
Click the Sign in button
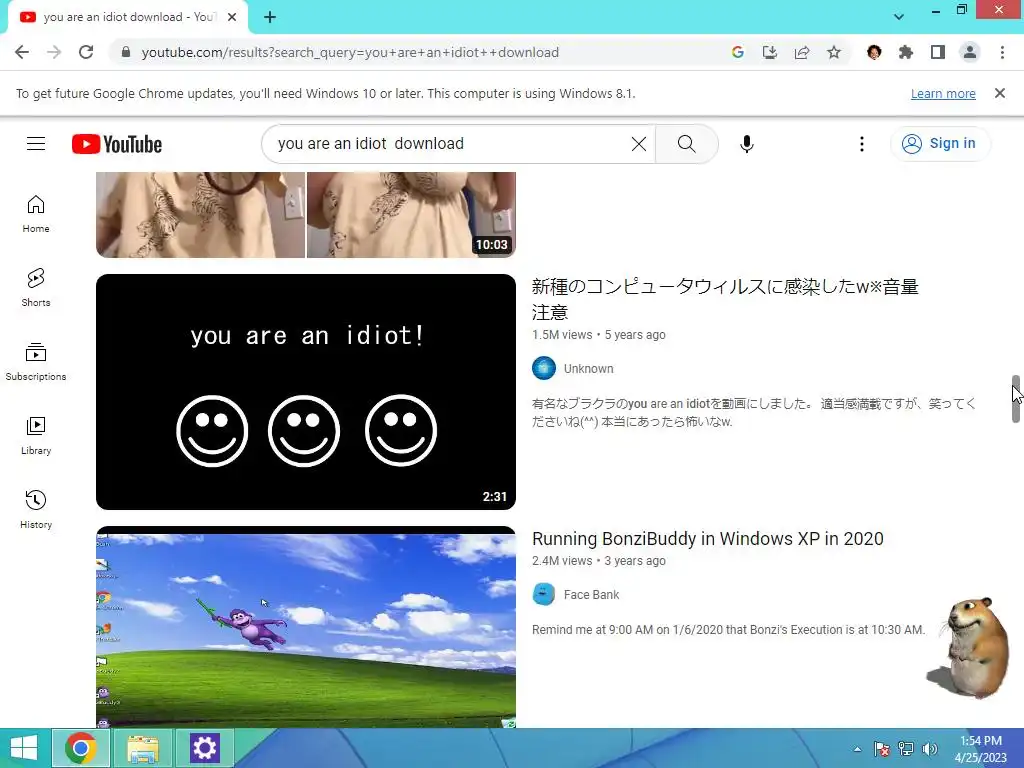pyautogui.click(x=940, y=144)
